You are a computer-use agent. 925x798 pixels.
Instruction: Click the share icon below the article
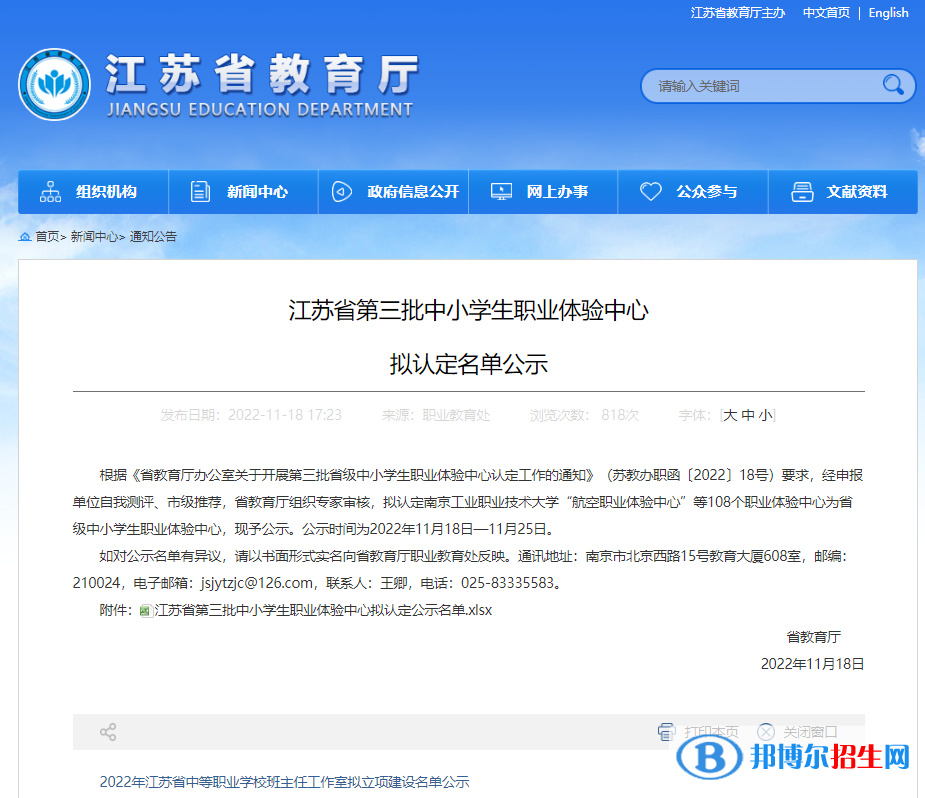click(108, 732)
